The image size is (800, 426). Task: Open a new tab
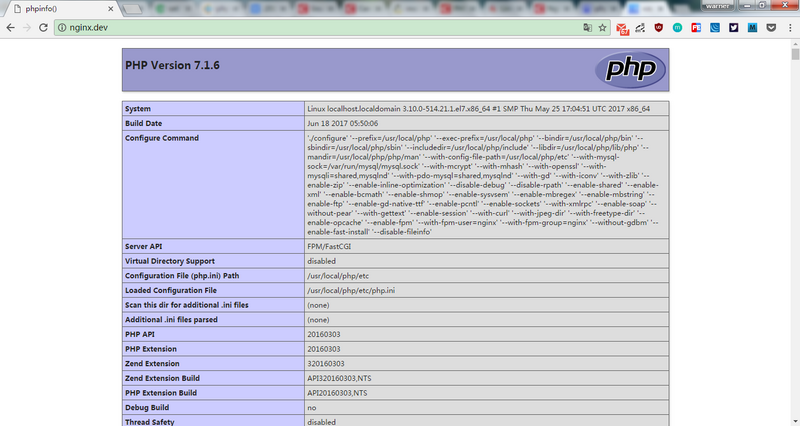coord(132,9)
